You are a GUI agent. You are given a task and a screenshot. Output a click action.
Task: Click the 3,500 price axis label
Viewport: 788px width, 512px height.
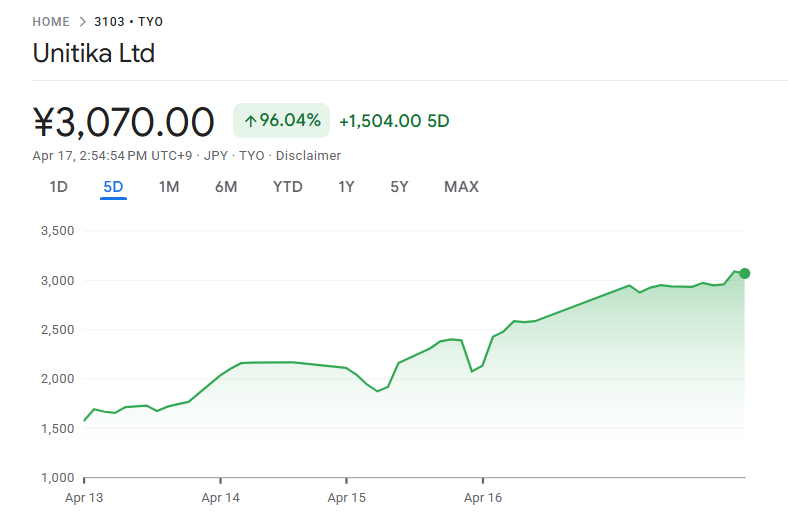(57, 231)
